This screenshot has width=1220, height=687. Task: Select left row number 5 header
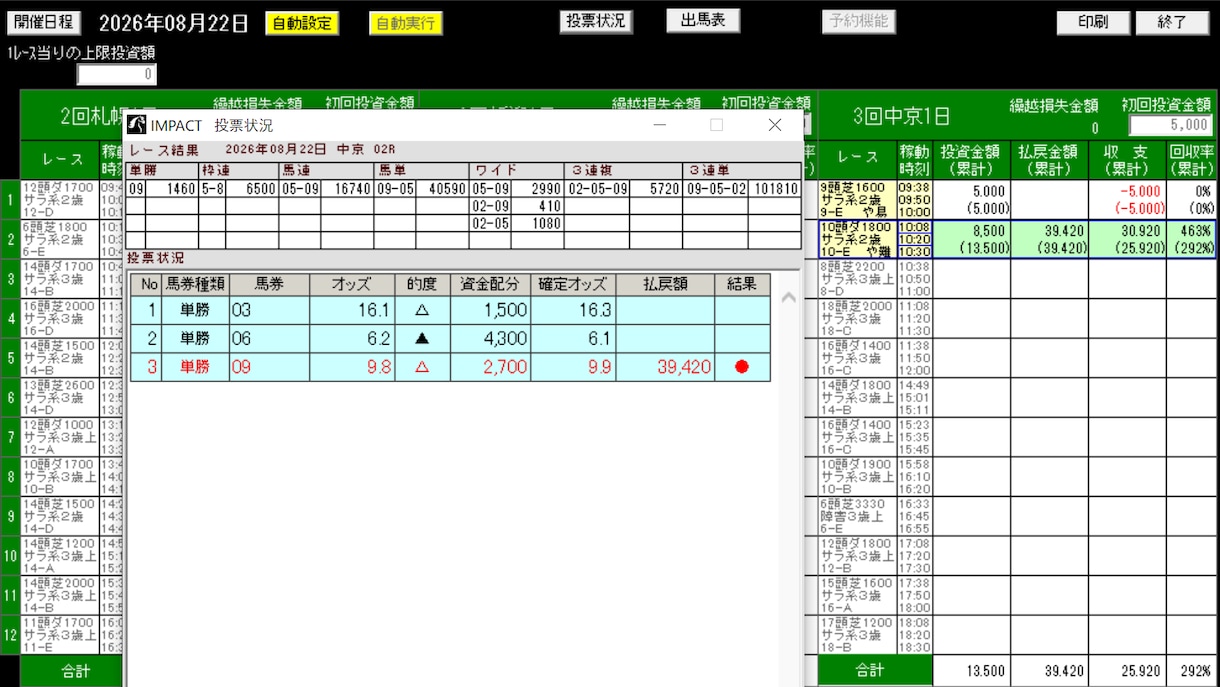pyautogui.click(x=10, y=358)
